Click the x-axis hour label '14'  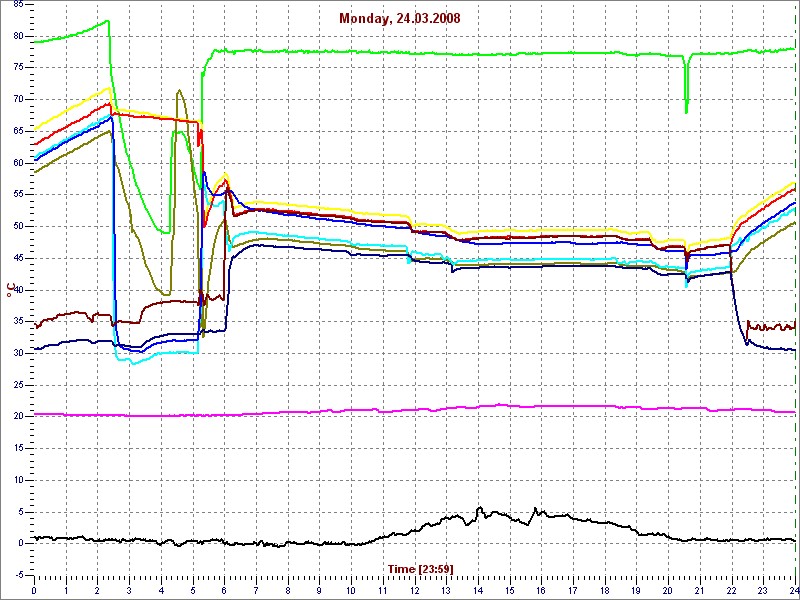click(478, 589)
